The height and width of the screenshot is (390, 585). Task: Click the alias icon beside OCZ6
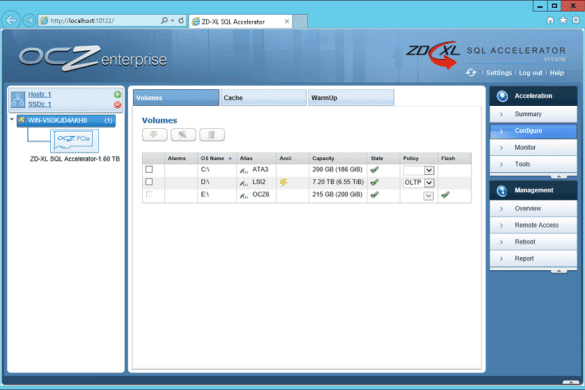tap(244, 196)
